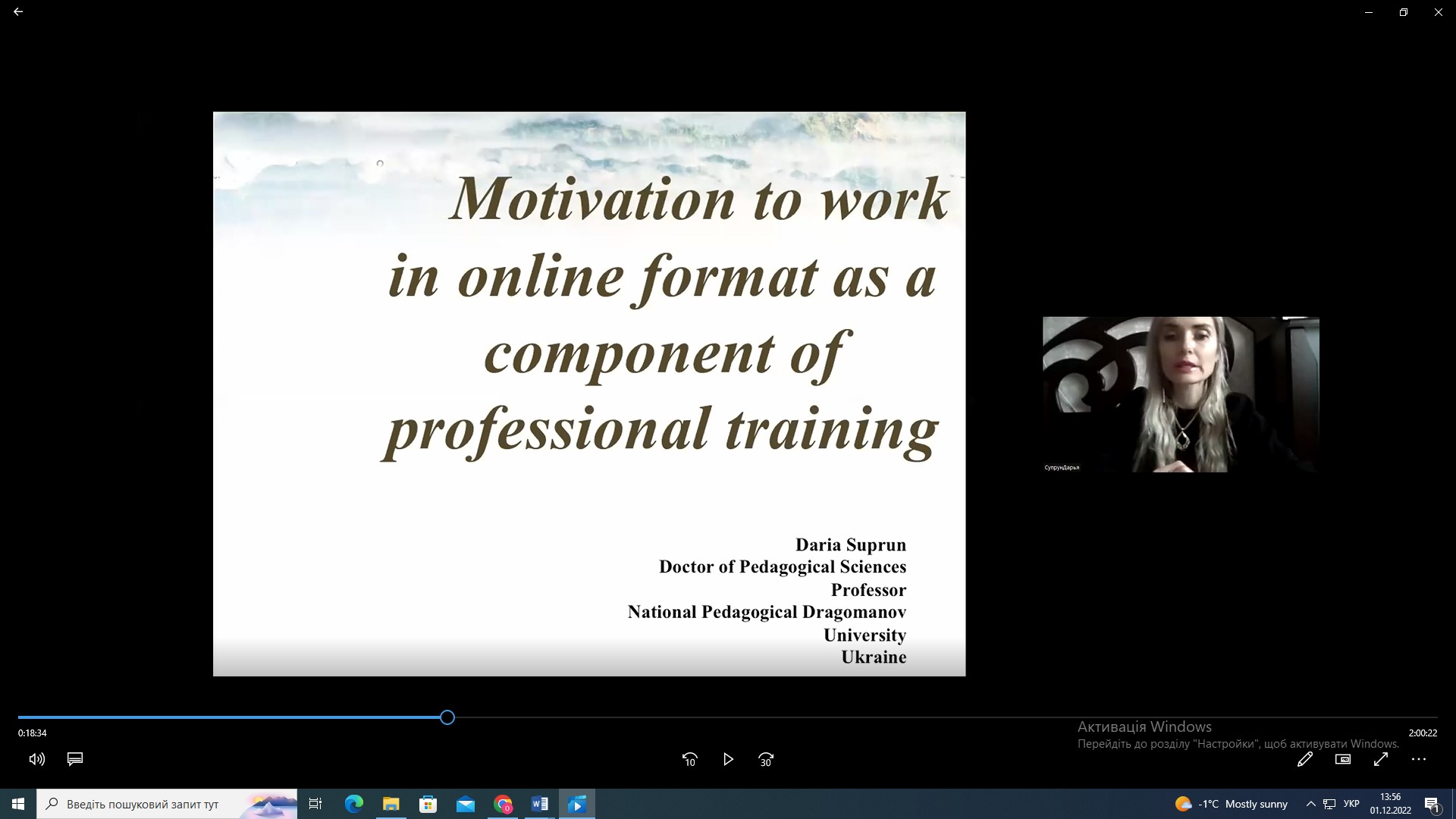Screen dimensions: 1456x819
Task: Click the video seek bar handle
Action: pyautogui.click(x=447, y=717)
